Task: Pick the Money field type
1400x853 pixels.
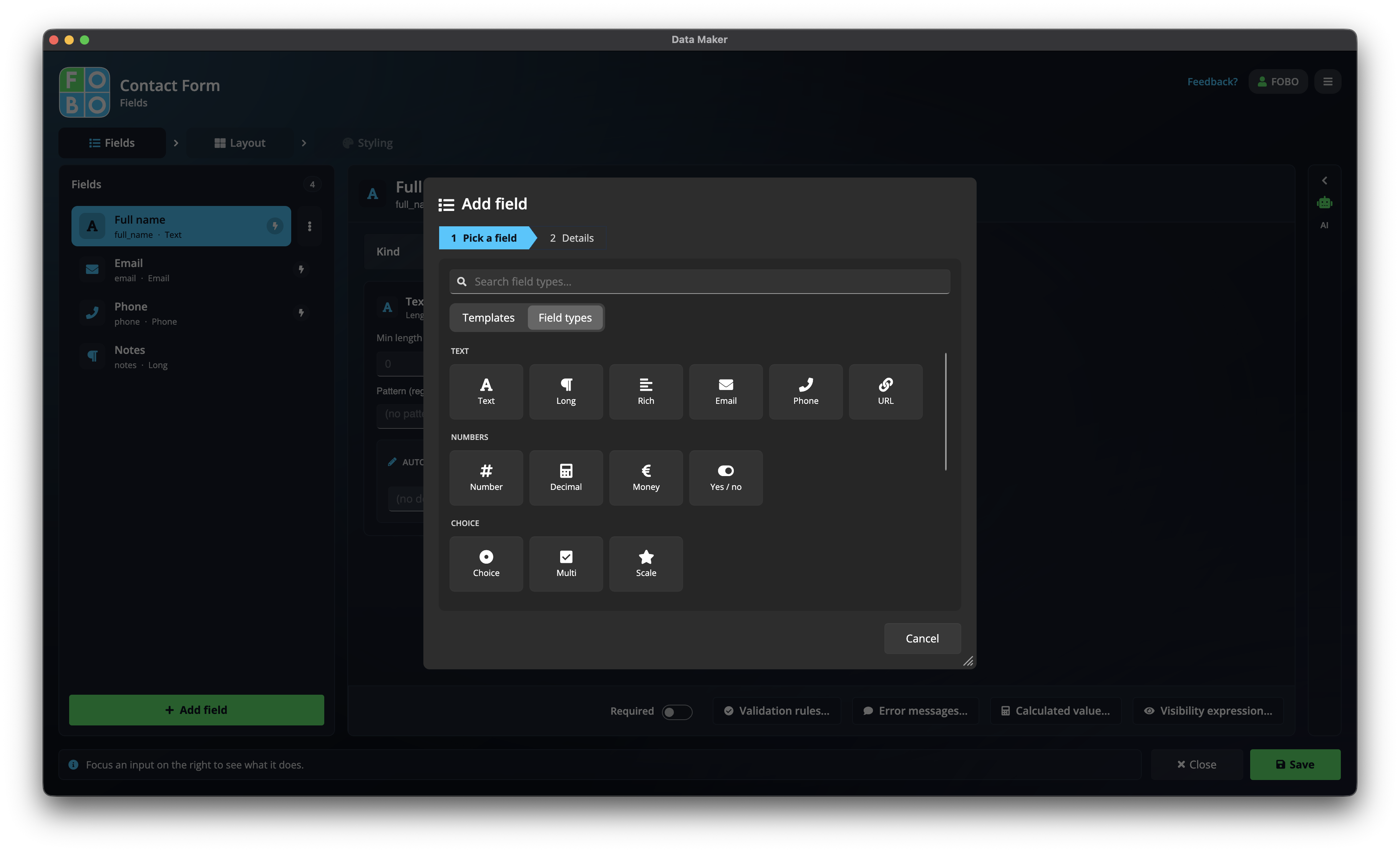Action: (646, 478)
